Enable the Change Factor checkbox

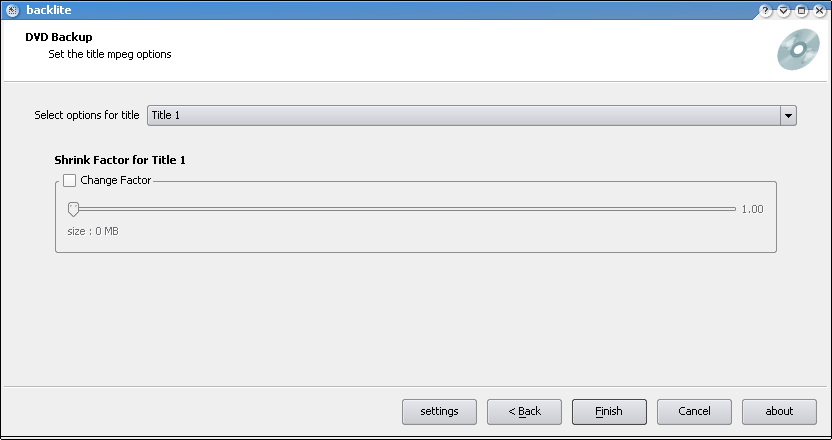tap(70, 180)
